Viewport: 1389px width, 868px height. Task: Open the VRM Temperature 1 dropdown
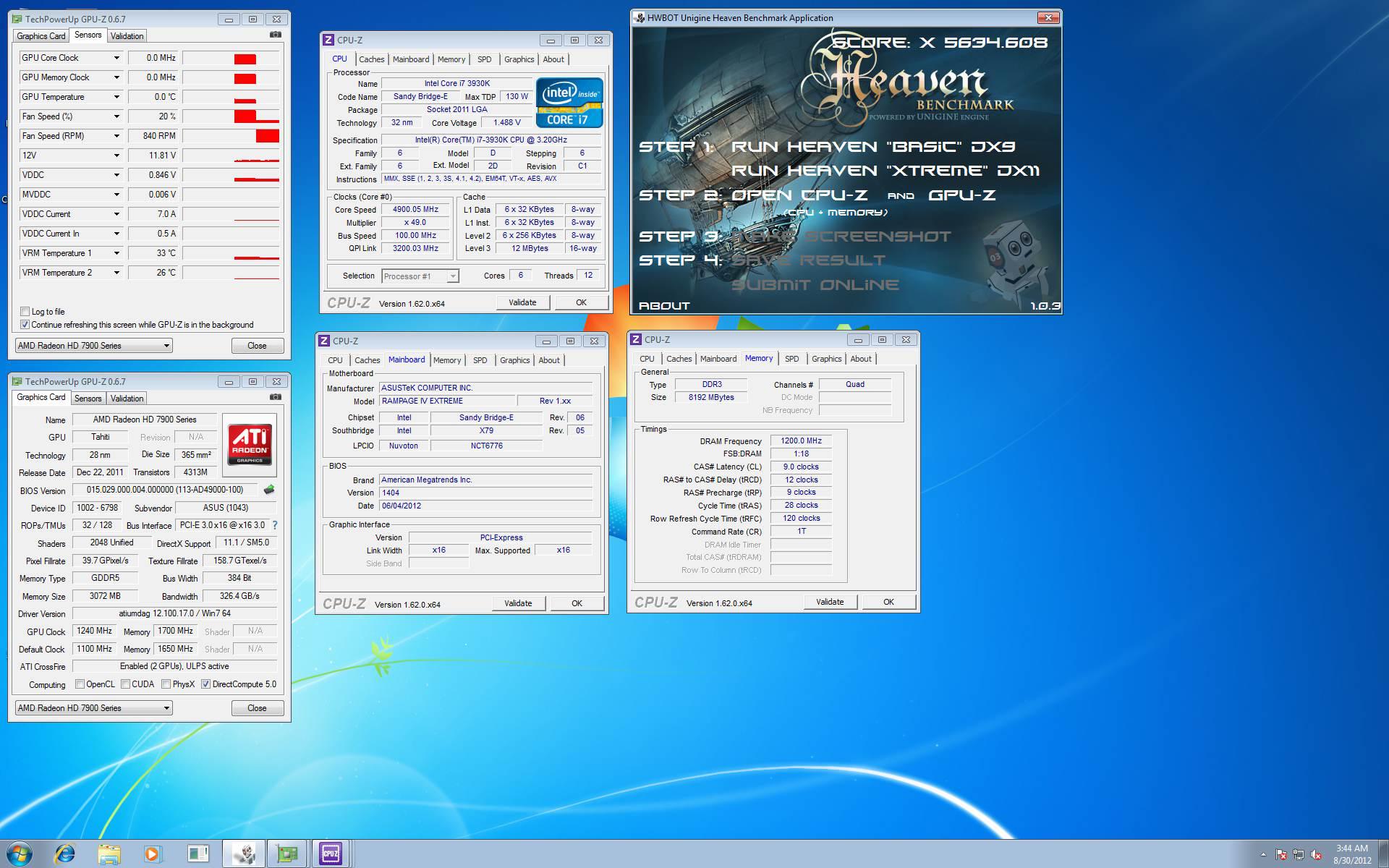click(116, 253)
